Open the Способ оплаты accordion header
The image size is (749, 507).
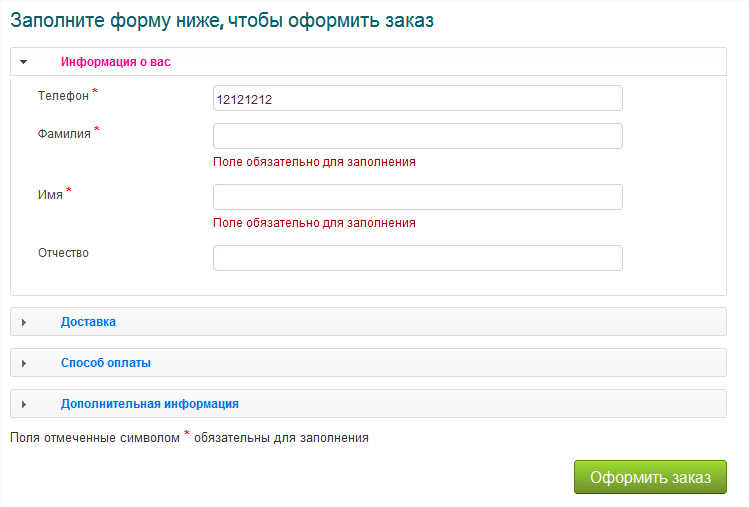(x=106, y=363)
